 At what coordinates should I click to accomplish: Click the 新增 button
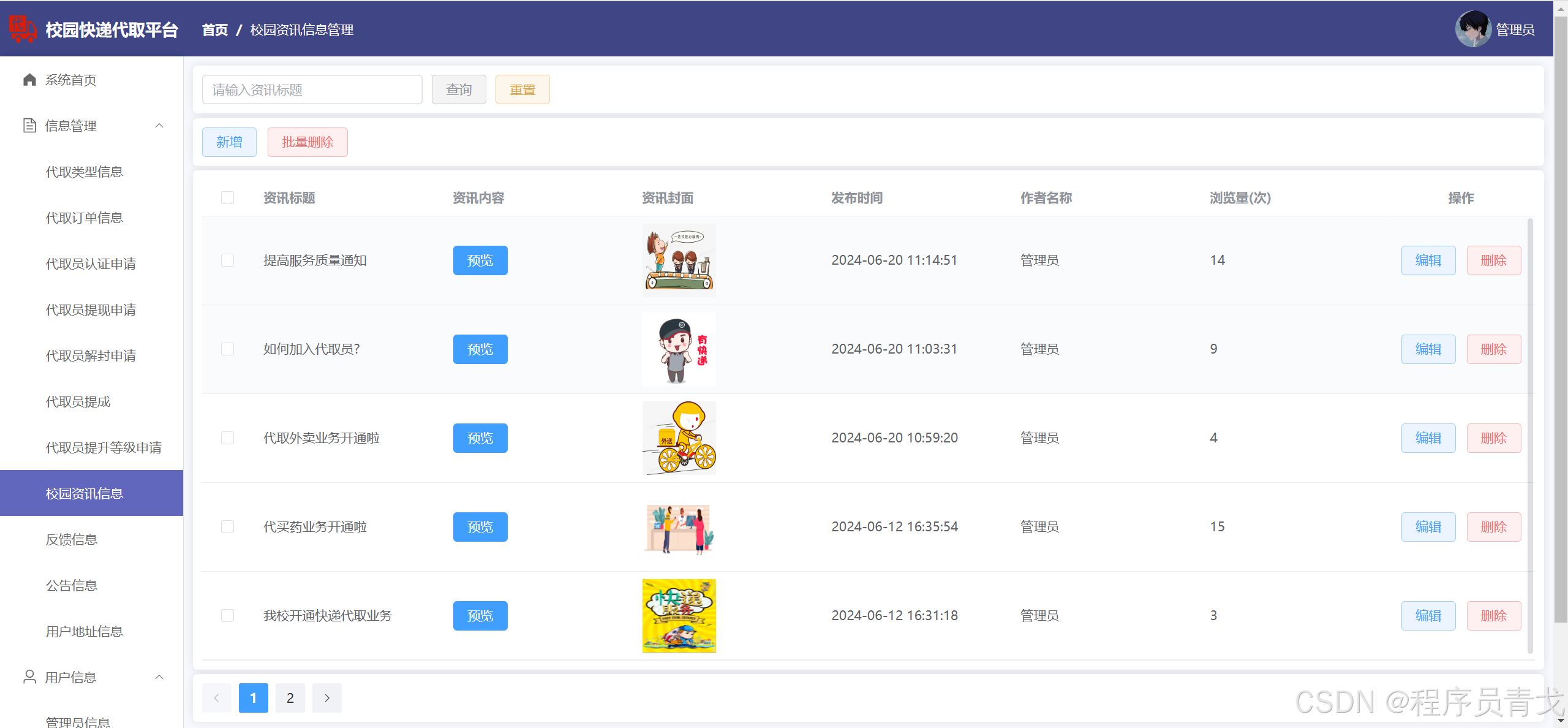(x=229, y=142)
